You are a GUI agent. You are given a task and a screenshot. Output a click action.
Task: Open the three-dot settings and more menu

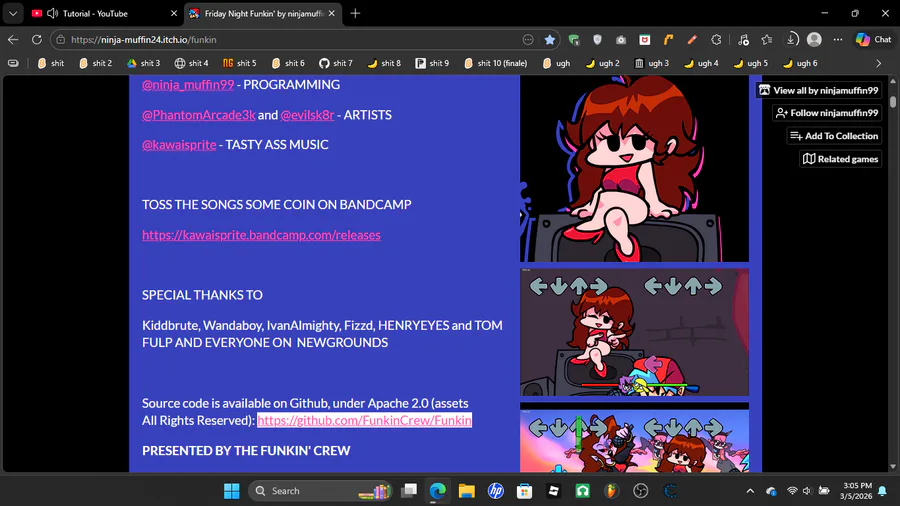pyautogui.click(x=838, y=40)
